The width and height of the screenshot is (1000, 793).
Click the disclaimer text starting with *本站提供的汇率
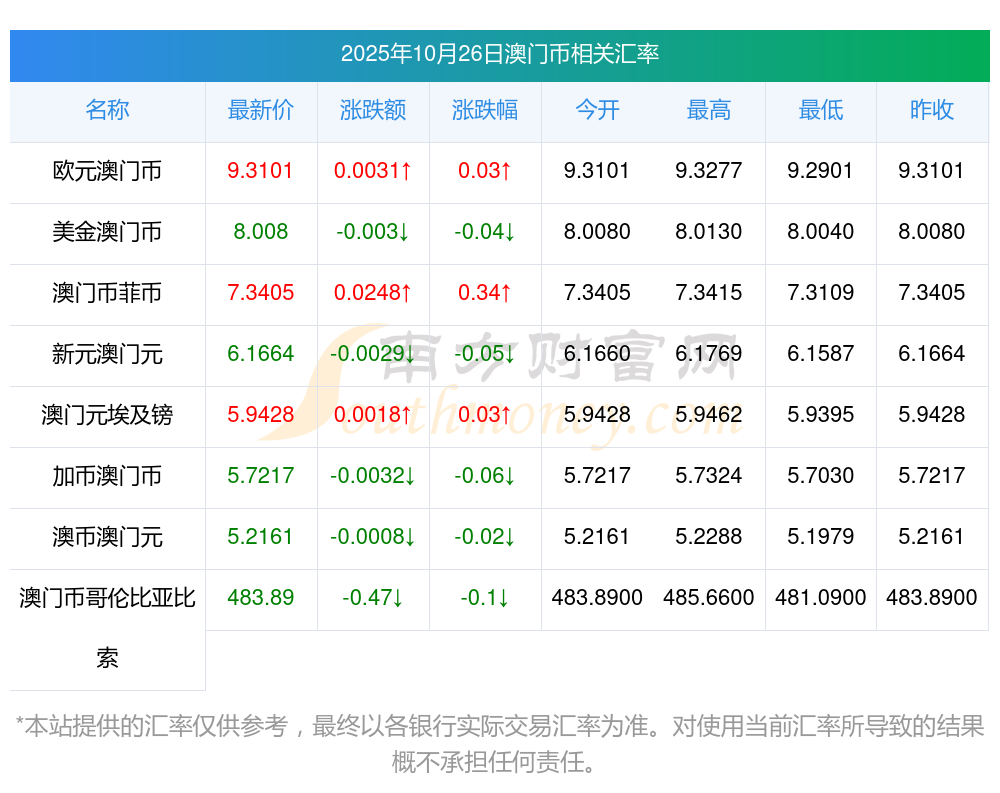coord(500,744)
